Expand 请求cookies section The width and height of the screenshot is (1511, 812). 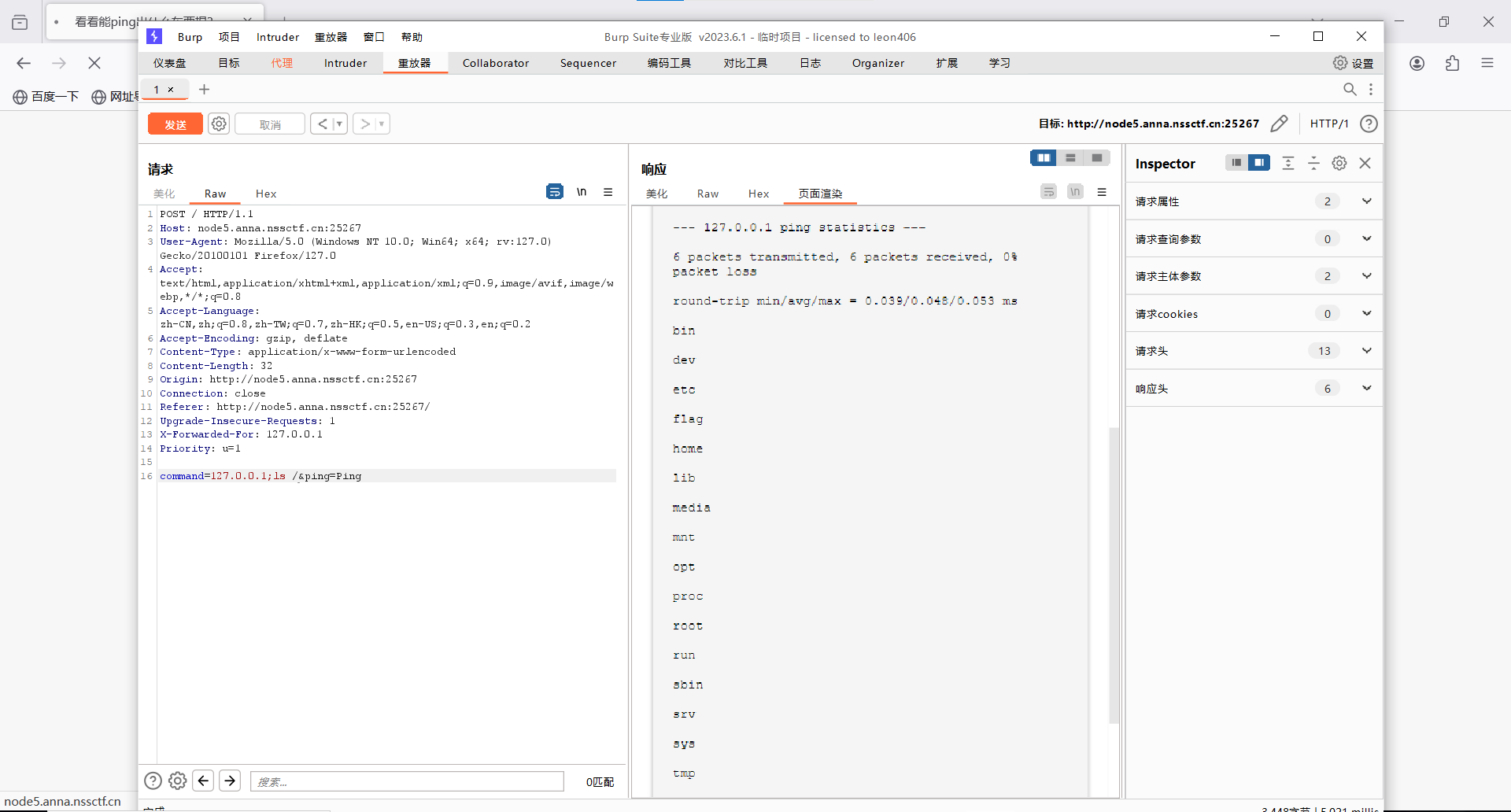point(1254,313)
